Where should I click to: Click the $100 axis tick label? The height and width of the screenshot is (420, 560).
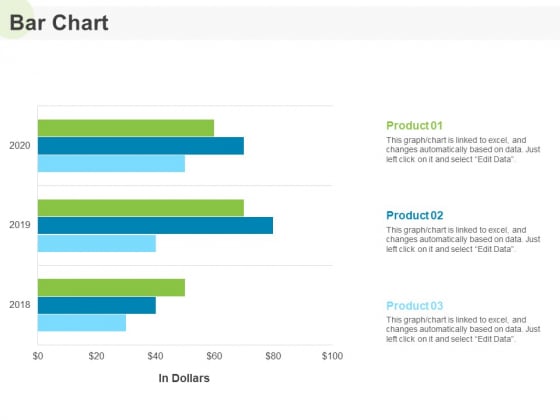pos(332,356)
